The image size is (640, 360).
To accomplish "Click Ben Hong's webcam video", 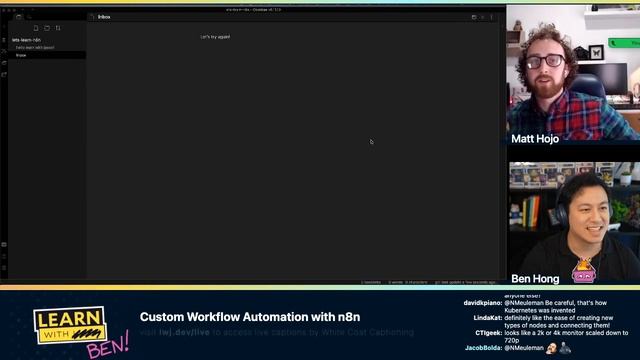I will click(x=574, y=223).
